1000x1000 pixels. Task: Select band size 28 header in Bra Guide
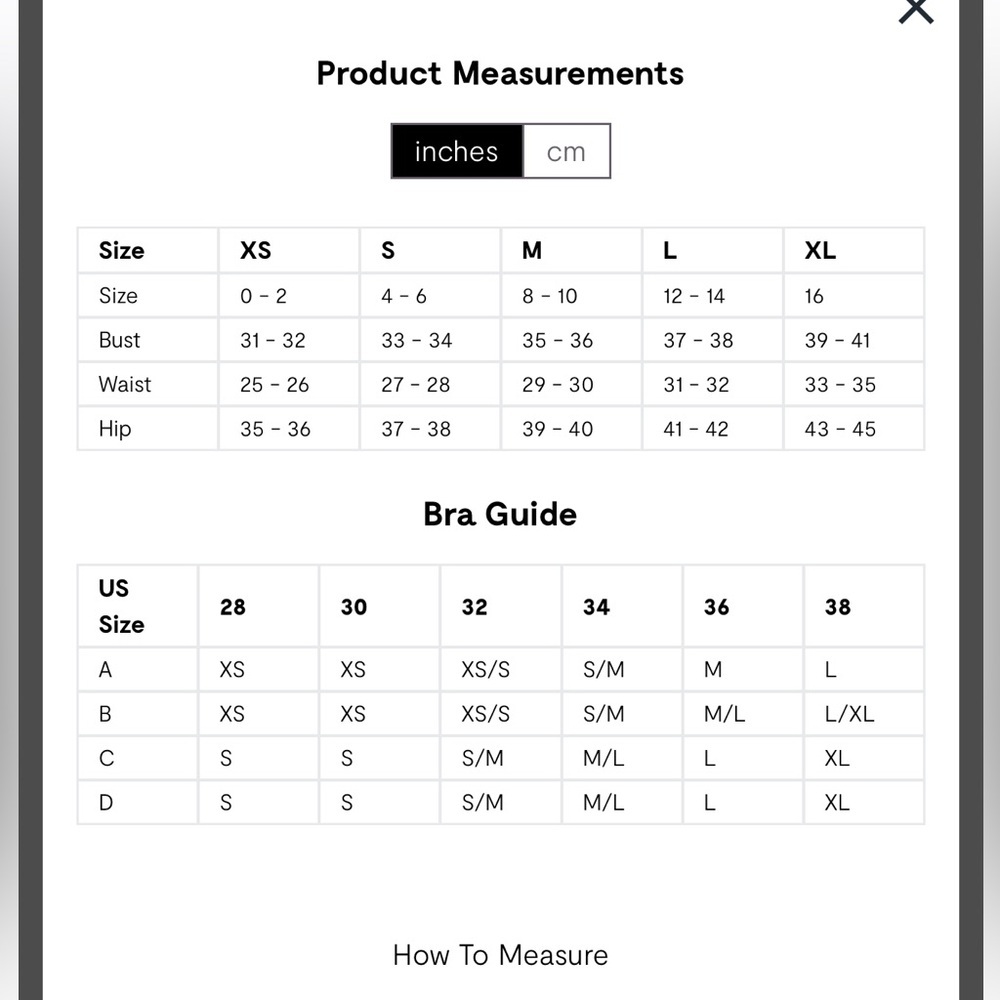click(x=232, y=607)
